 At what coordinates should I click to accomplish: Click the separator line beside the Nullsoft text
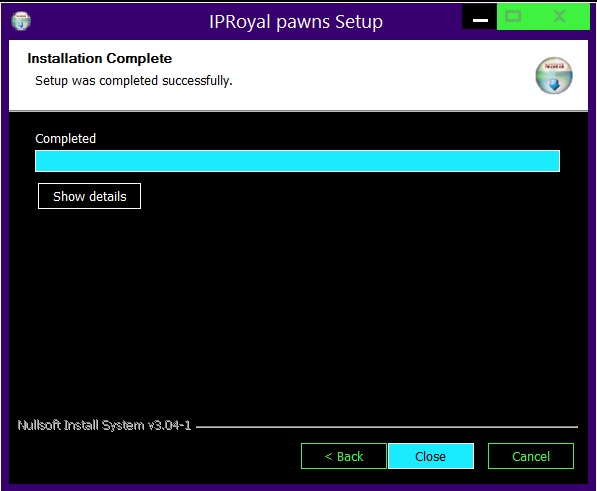click(387, 427)
